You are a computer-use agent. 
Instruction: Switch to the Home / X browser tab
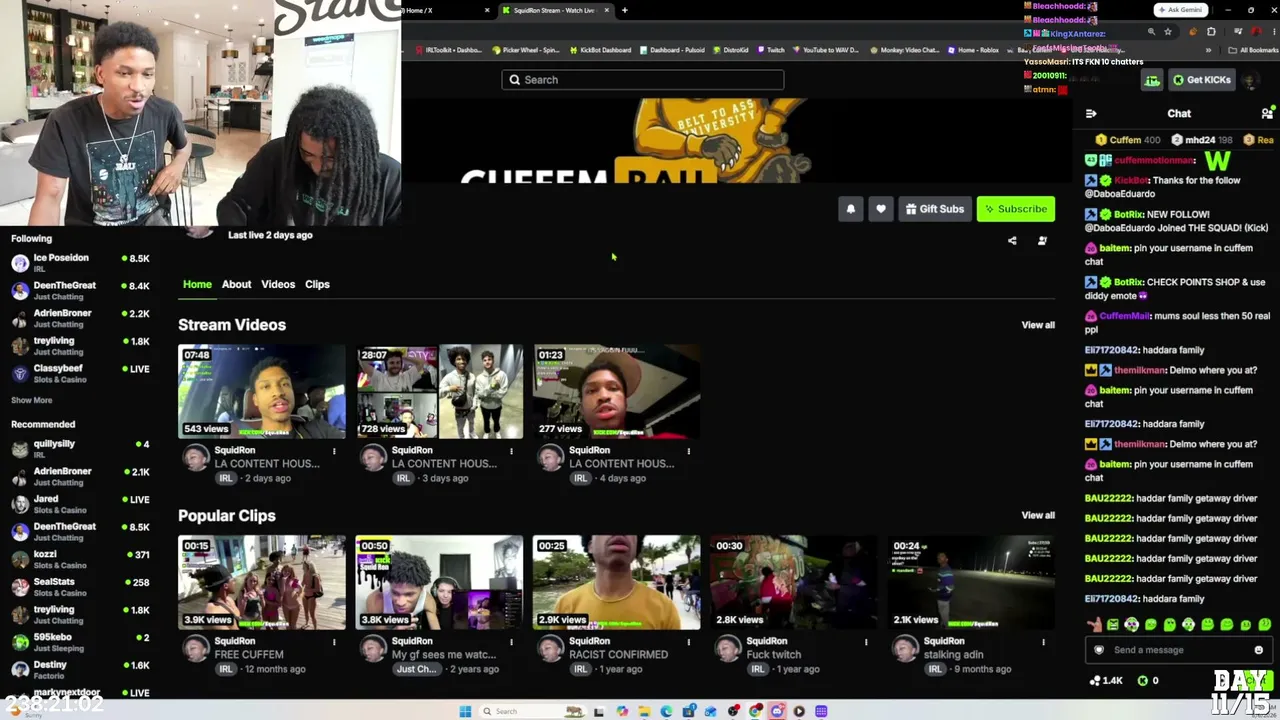click(447, 10)
